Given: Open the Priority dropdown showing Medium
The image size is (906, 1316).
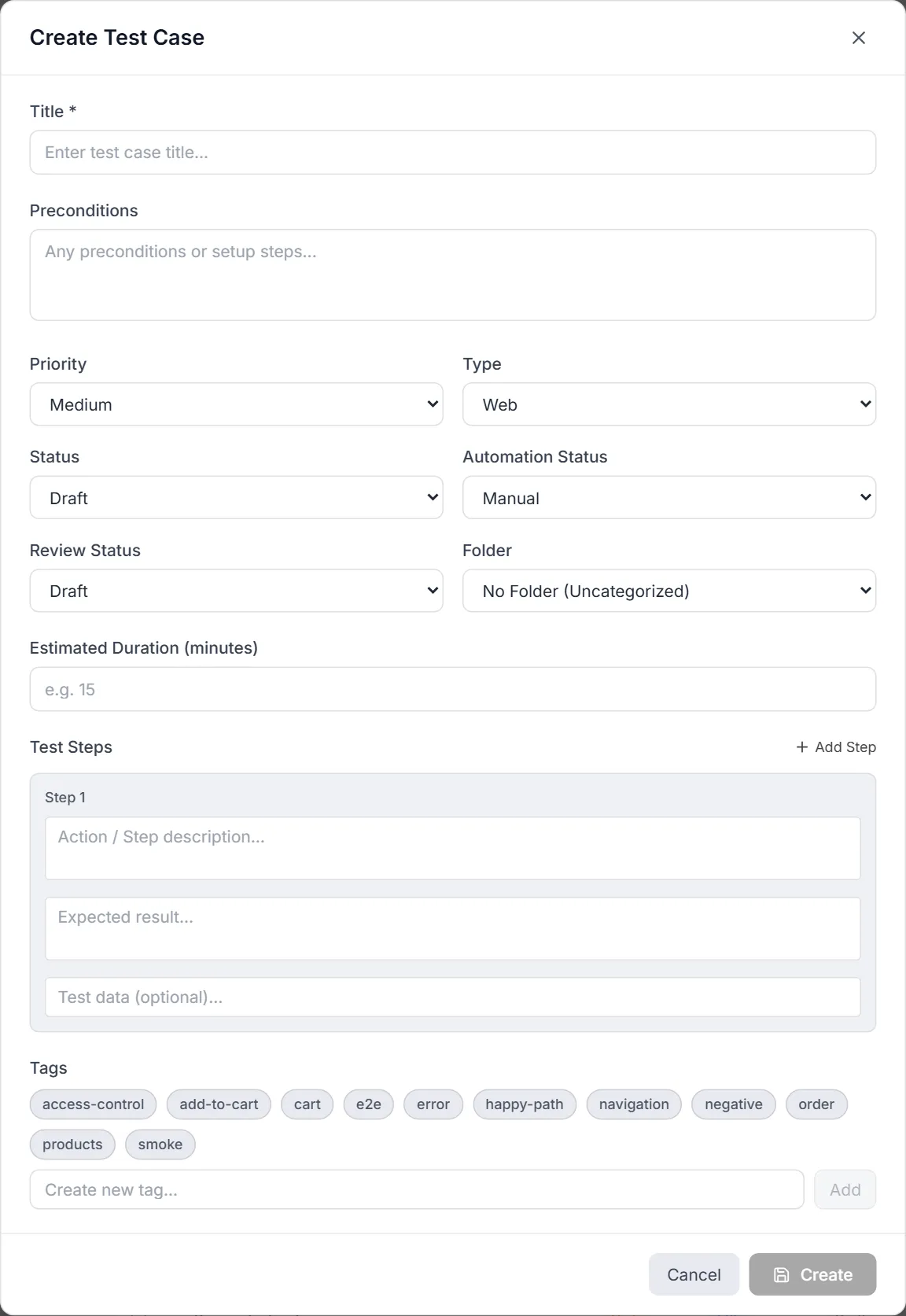Looking at the screenshot, I should (x=237, y=404).
